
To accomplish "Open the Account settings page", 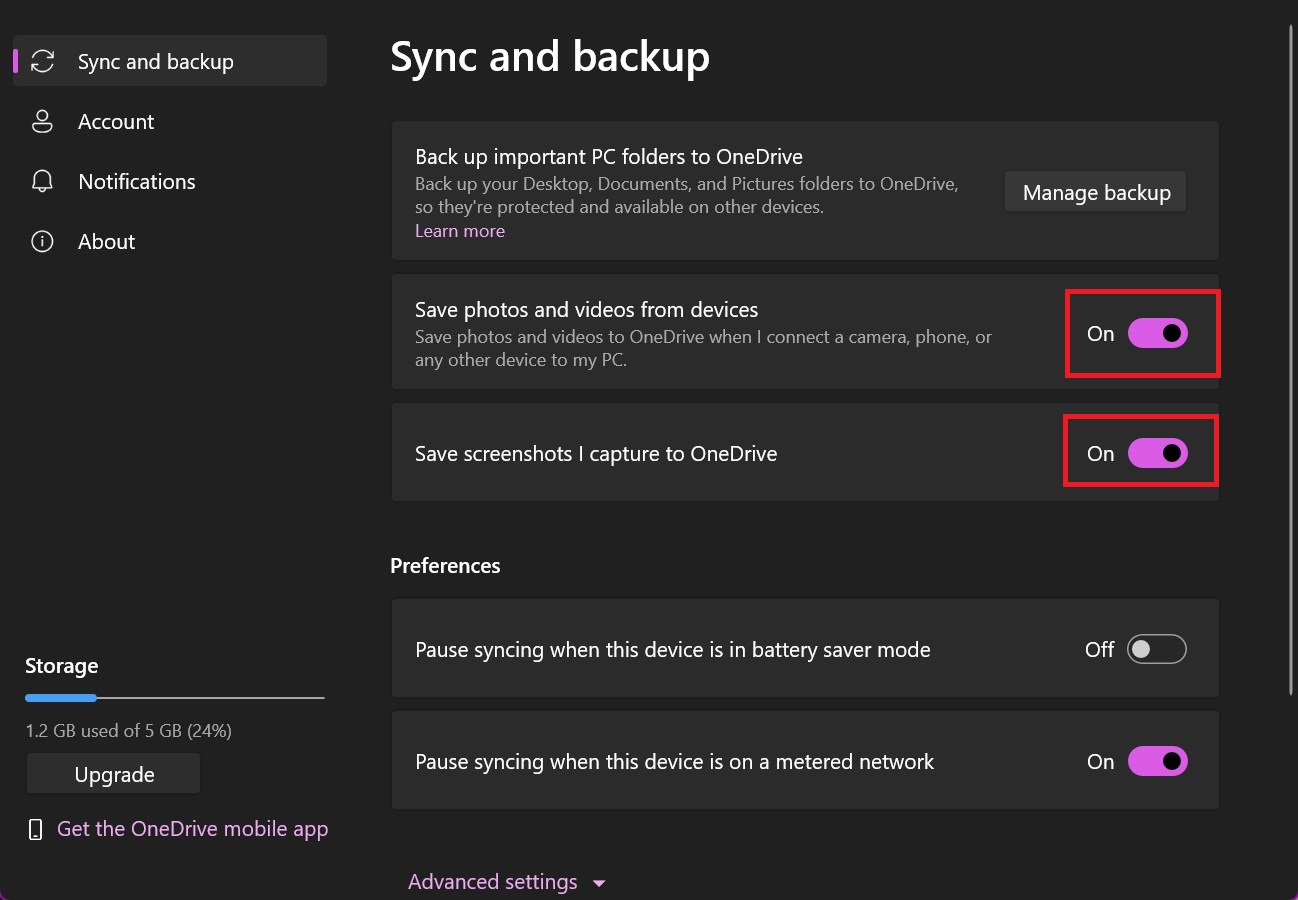I will [116, 122].
